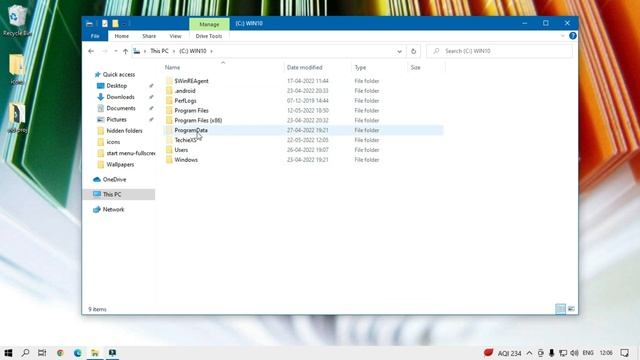Open Desktop in the navigation pane
The width and height of the screenshot is (640, 360).
pyautogui.click(x=117, y=86)
